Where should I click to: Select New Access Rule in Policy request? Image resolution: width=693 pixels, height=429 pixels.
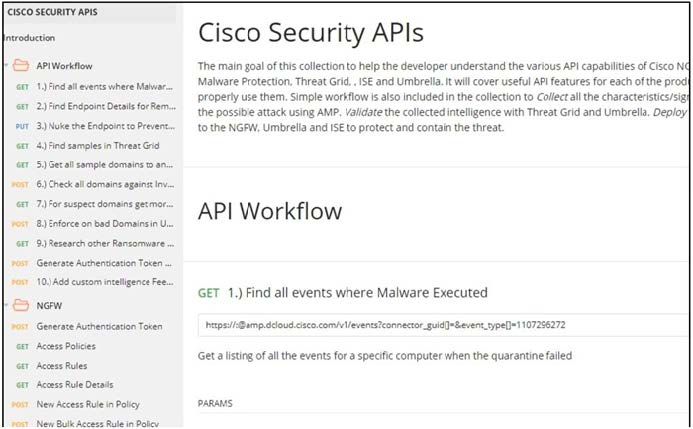click(x=88, y=404)
